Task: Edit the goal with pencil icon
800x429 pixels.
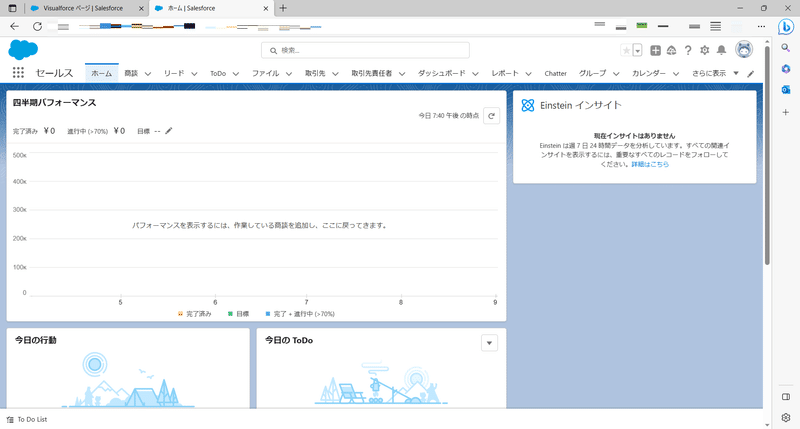Action: tap(169, 131)
